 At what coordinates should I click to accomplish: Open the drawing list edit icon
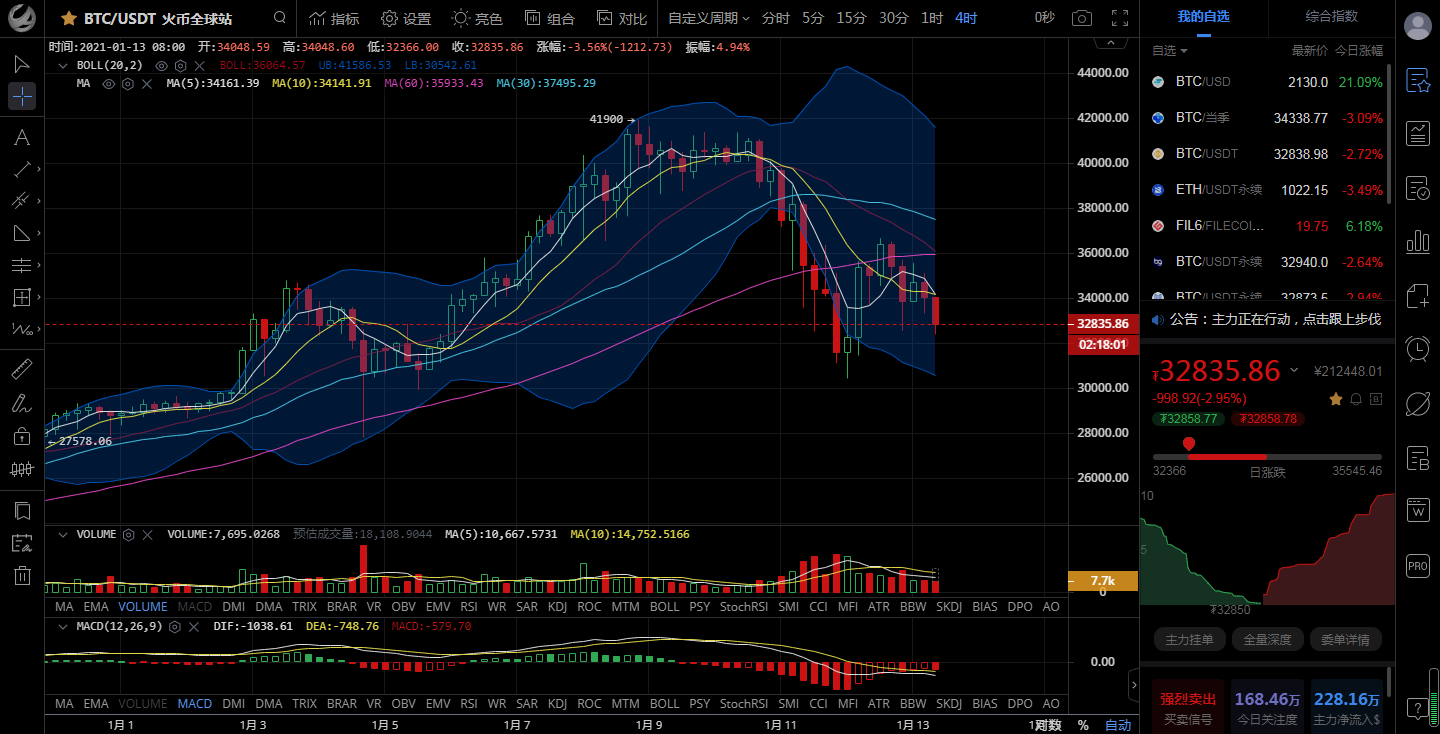pos(22,543)
